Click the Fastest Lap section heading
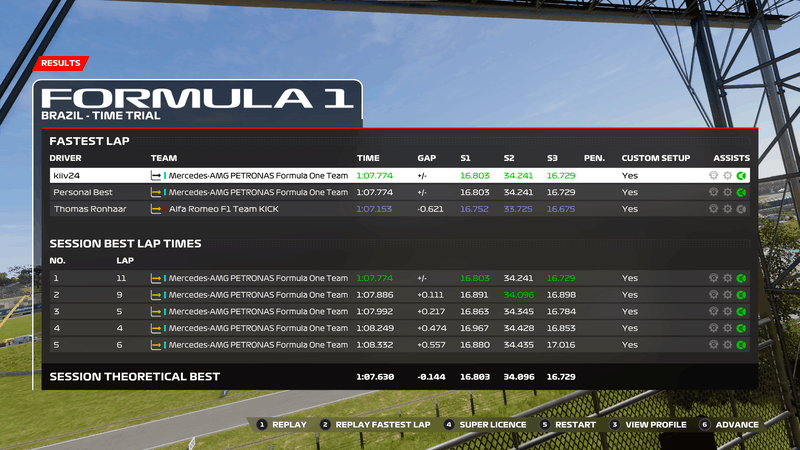The image size is (800, 450). point(89,141)
